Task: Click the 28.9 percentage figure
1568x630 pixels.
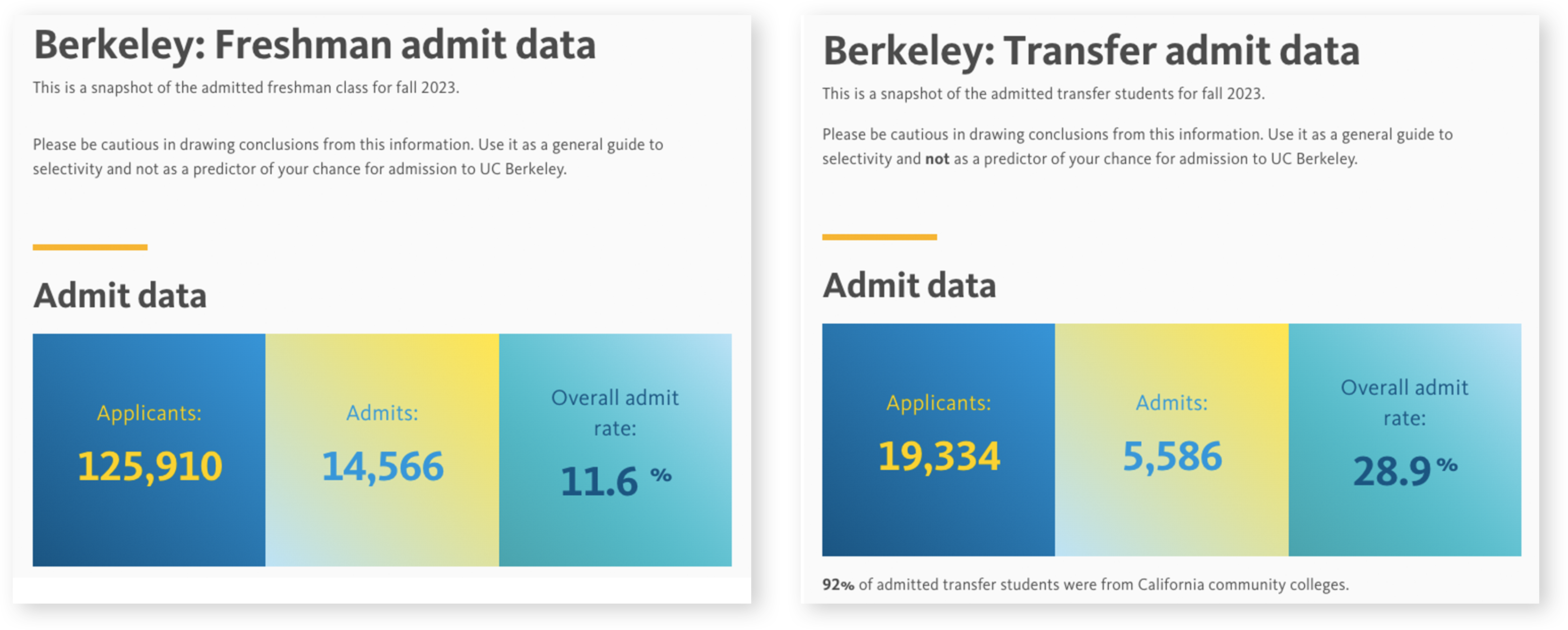Action: pyautogui.click(x=1391, y=472)
